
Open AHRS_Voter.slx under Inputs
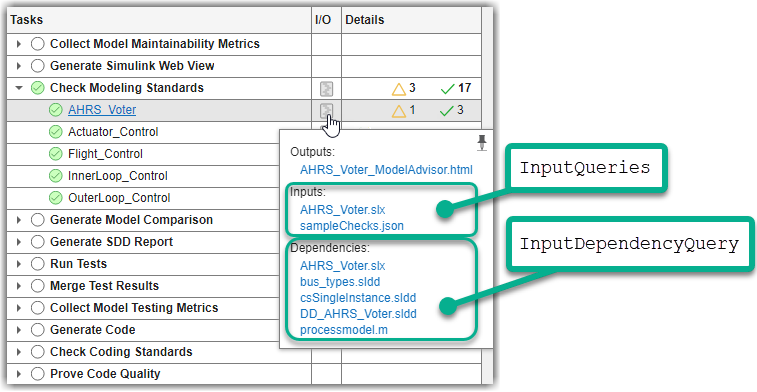pyautogui.click(x=342, y=210)
